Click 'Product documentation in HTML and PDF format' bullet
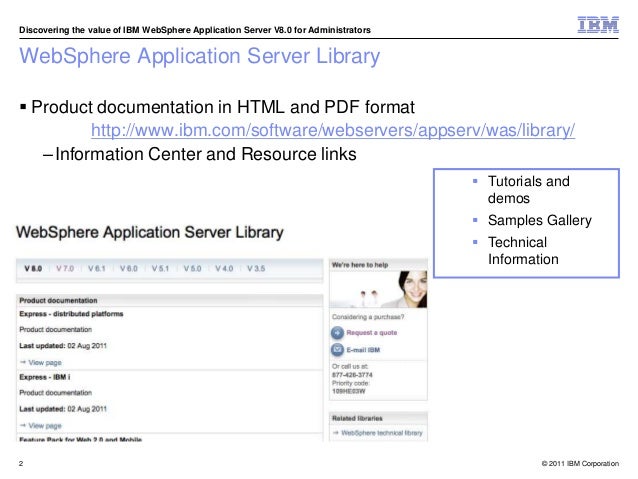Screen dimensions: 638x479 click(223, 107)
